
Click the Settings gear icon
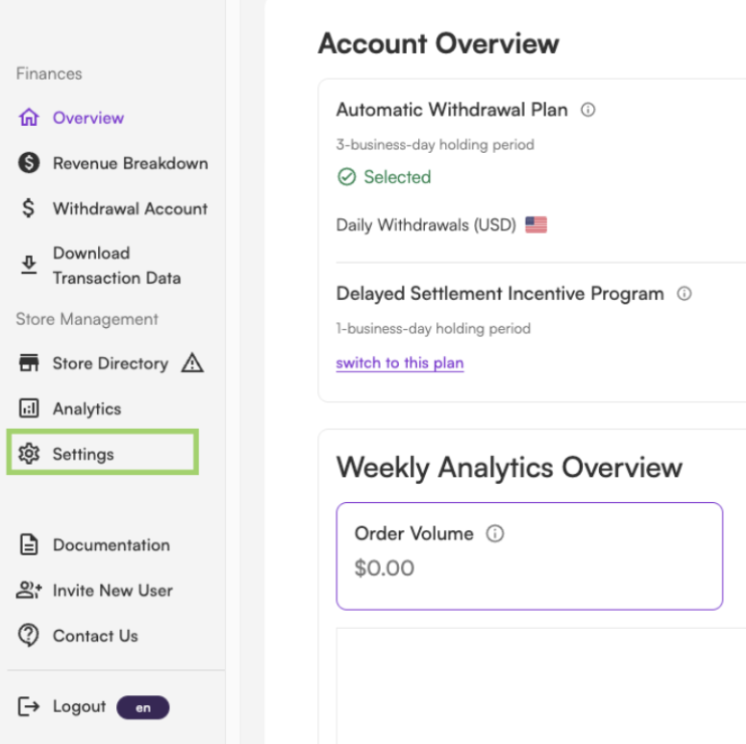pos(29,454)
